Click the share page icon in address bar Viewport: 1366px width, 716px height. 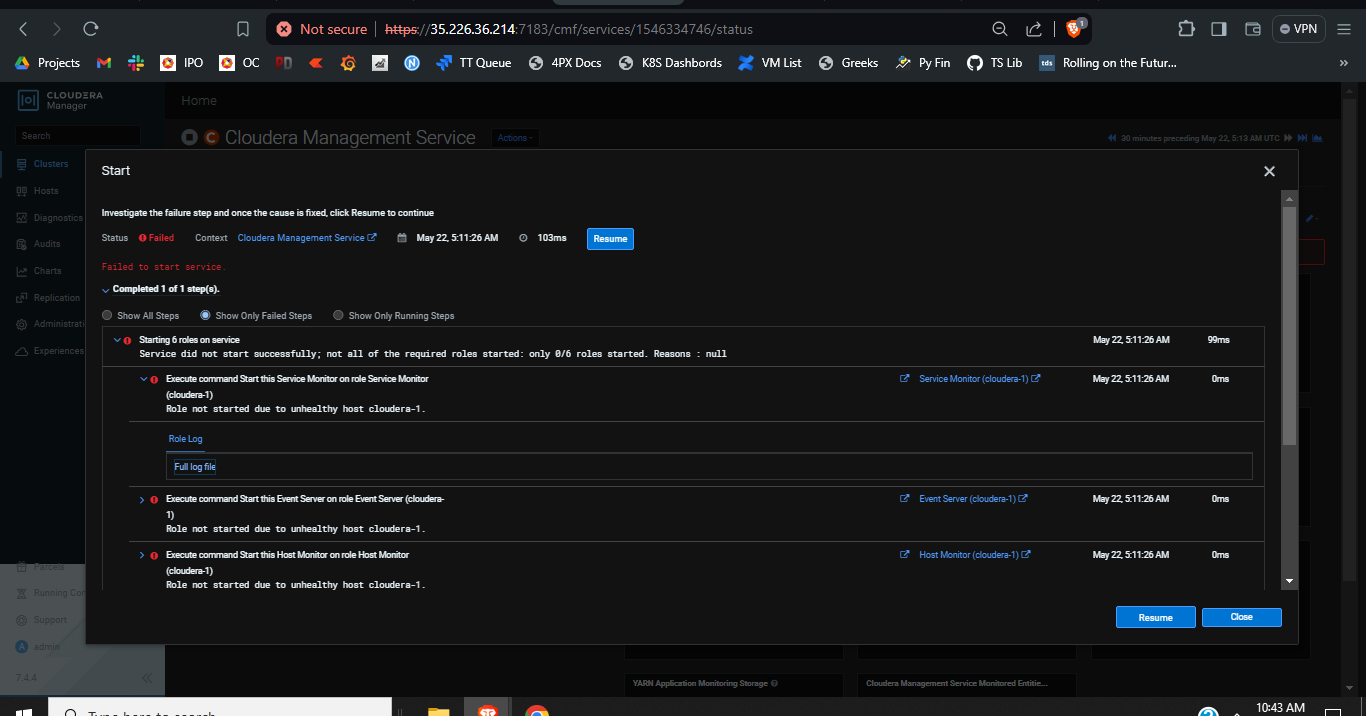click(x=1035, y=29)
